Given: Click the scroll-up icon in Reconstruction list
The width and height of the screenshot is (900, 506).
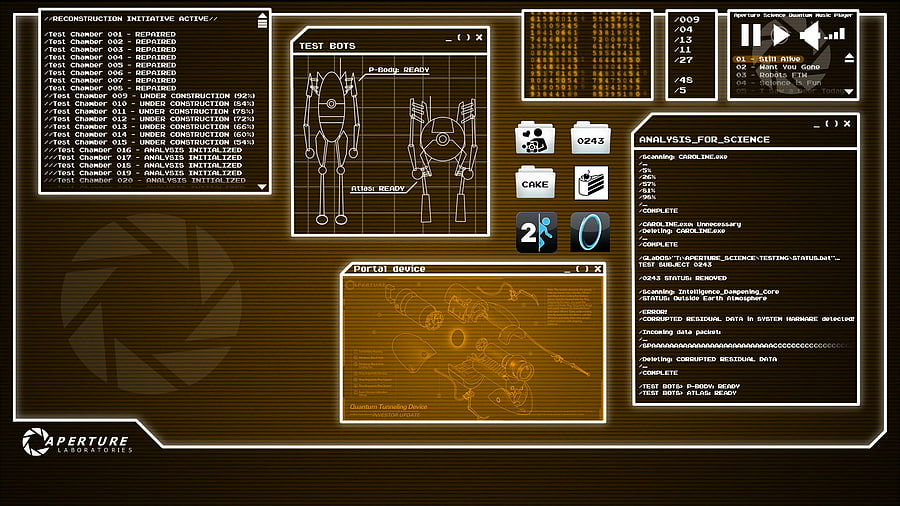Looking at the screenshot, I should [x=262, y=21].
